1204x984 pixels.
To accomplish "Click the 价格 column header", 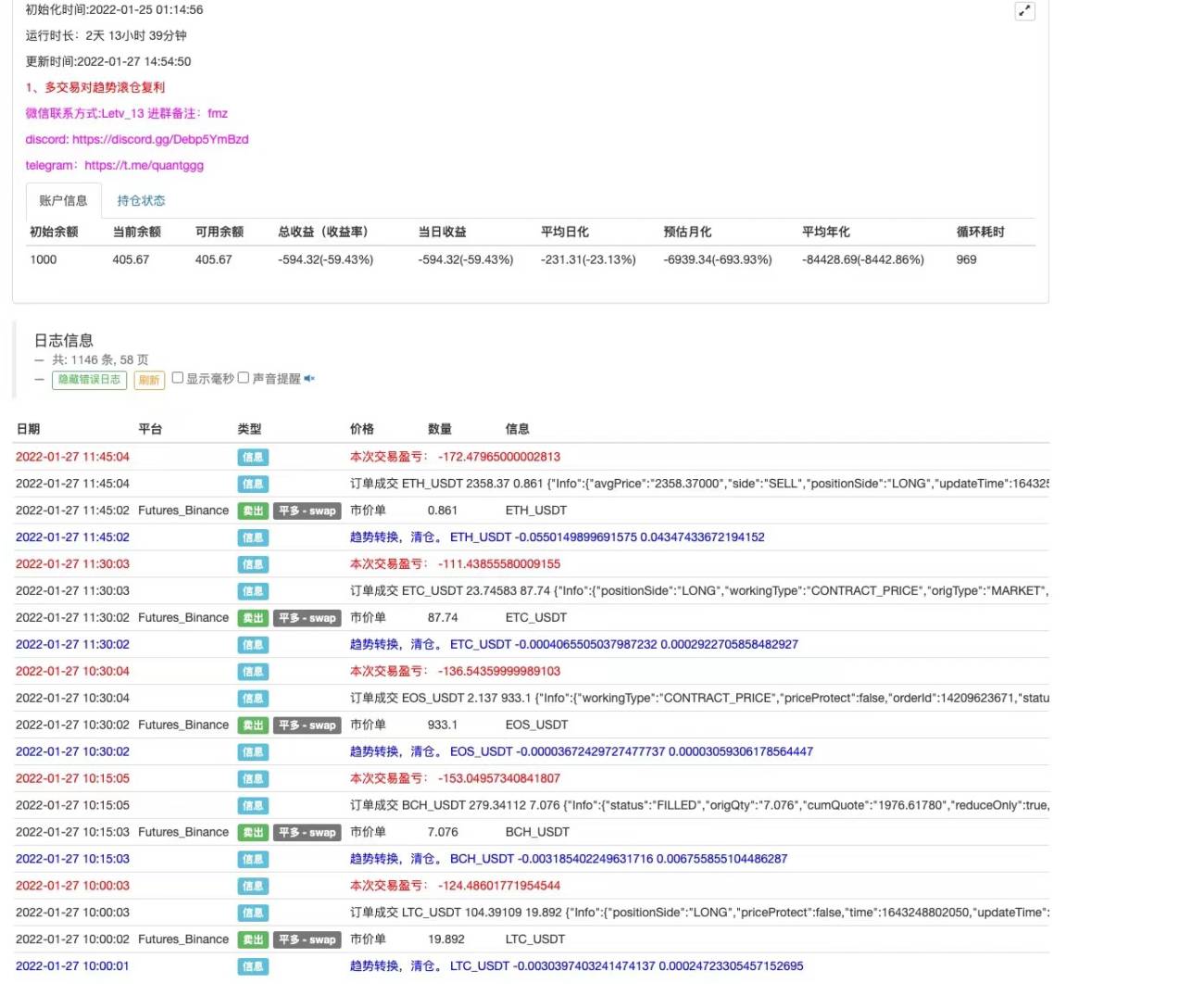I will (x=362, y=429).
